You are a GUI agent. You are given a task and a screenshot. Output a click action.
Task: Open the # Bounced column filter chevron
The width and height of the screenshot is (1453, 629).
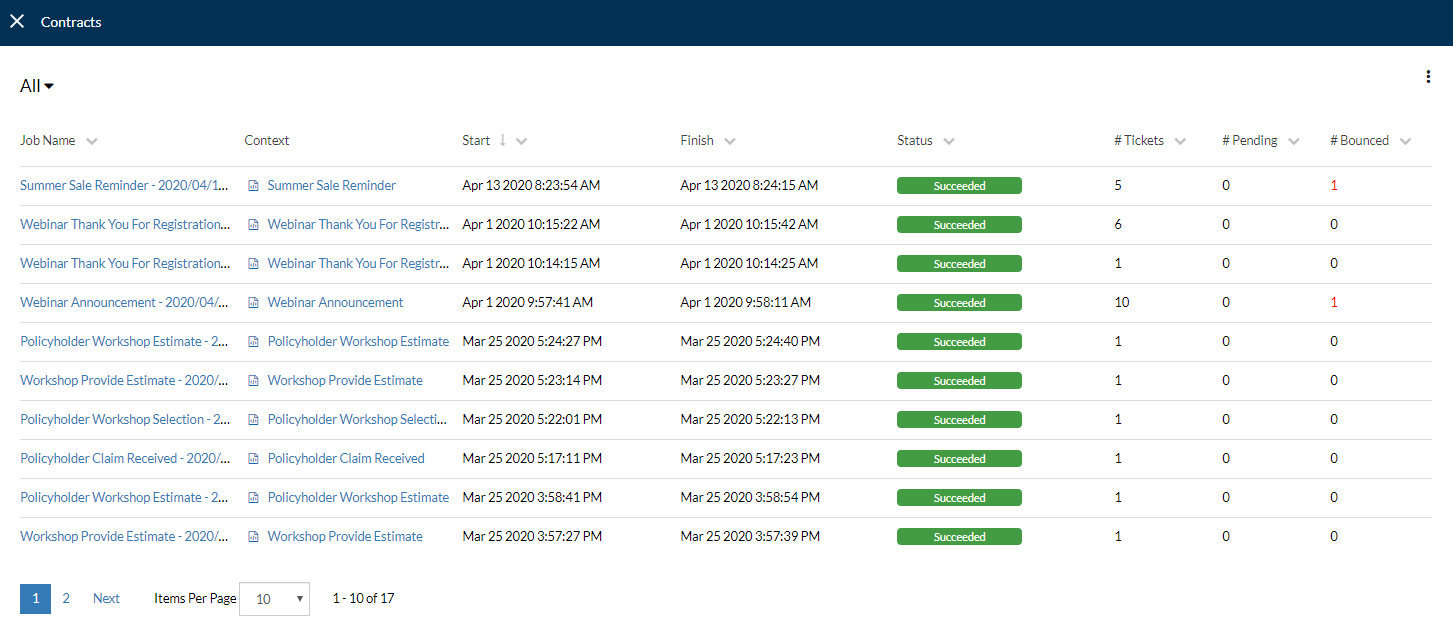click(x=1405, y=142)
